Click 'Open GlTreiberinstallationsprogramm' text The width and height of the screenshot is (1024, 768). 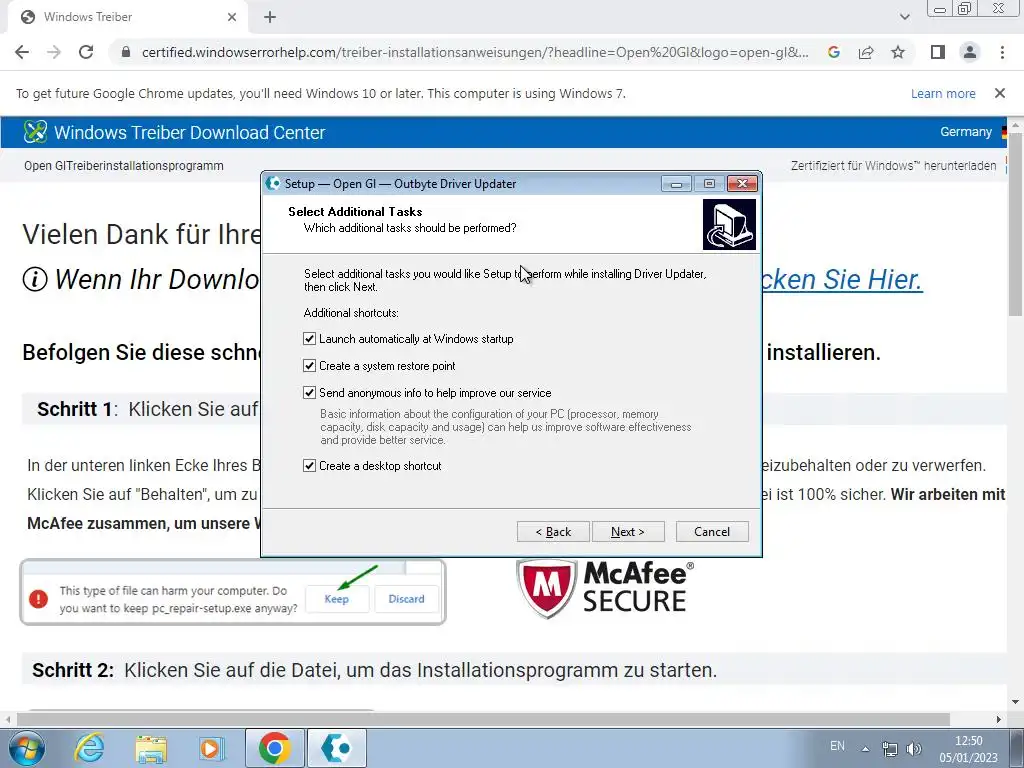[124, 165]
